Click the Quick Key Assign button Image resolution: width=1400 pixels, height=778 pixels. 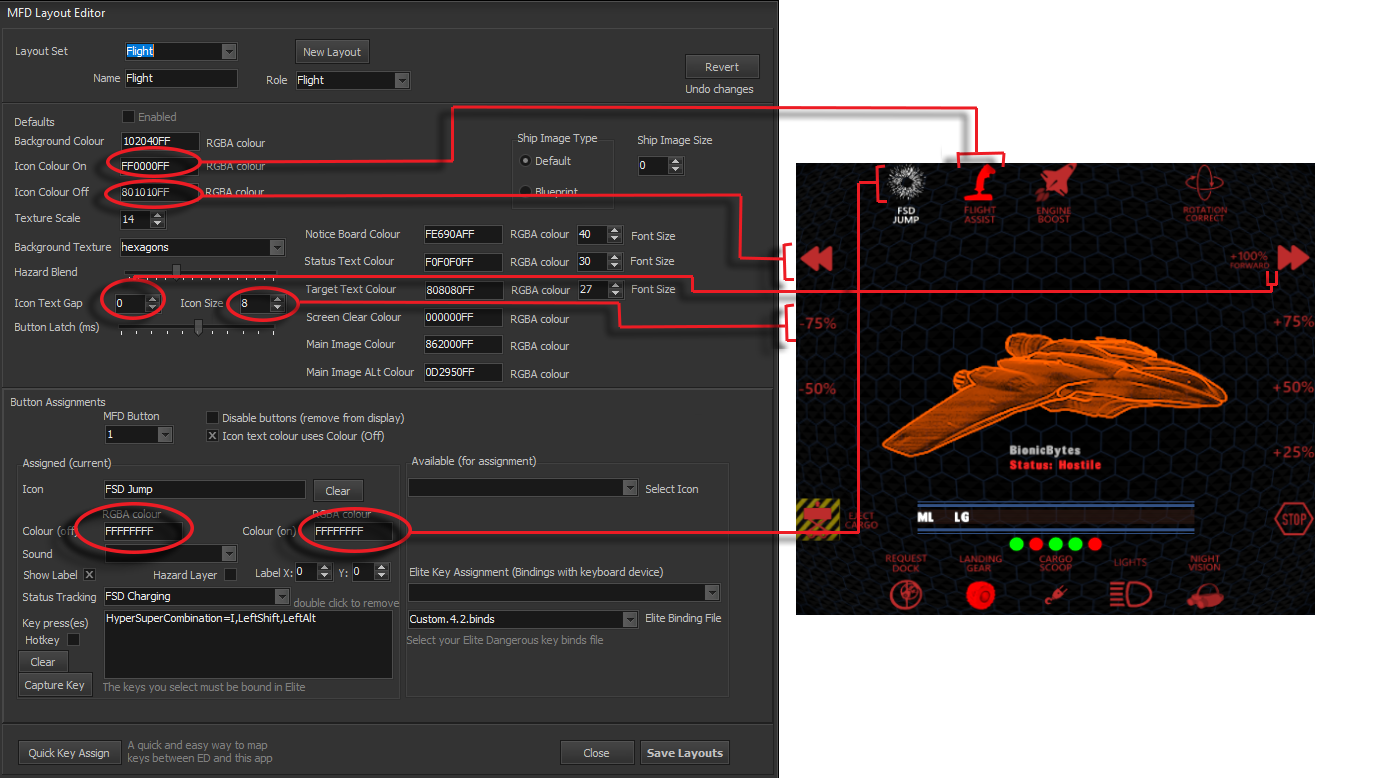[69, 753]
